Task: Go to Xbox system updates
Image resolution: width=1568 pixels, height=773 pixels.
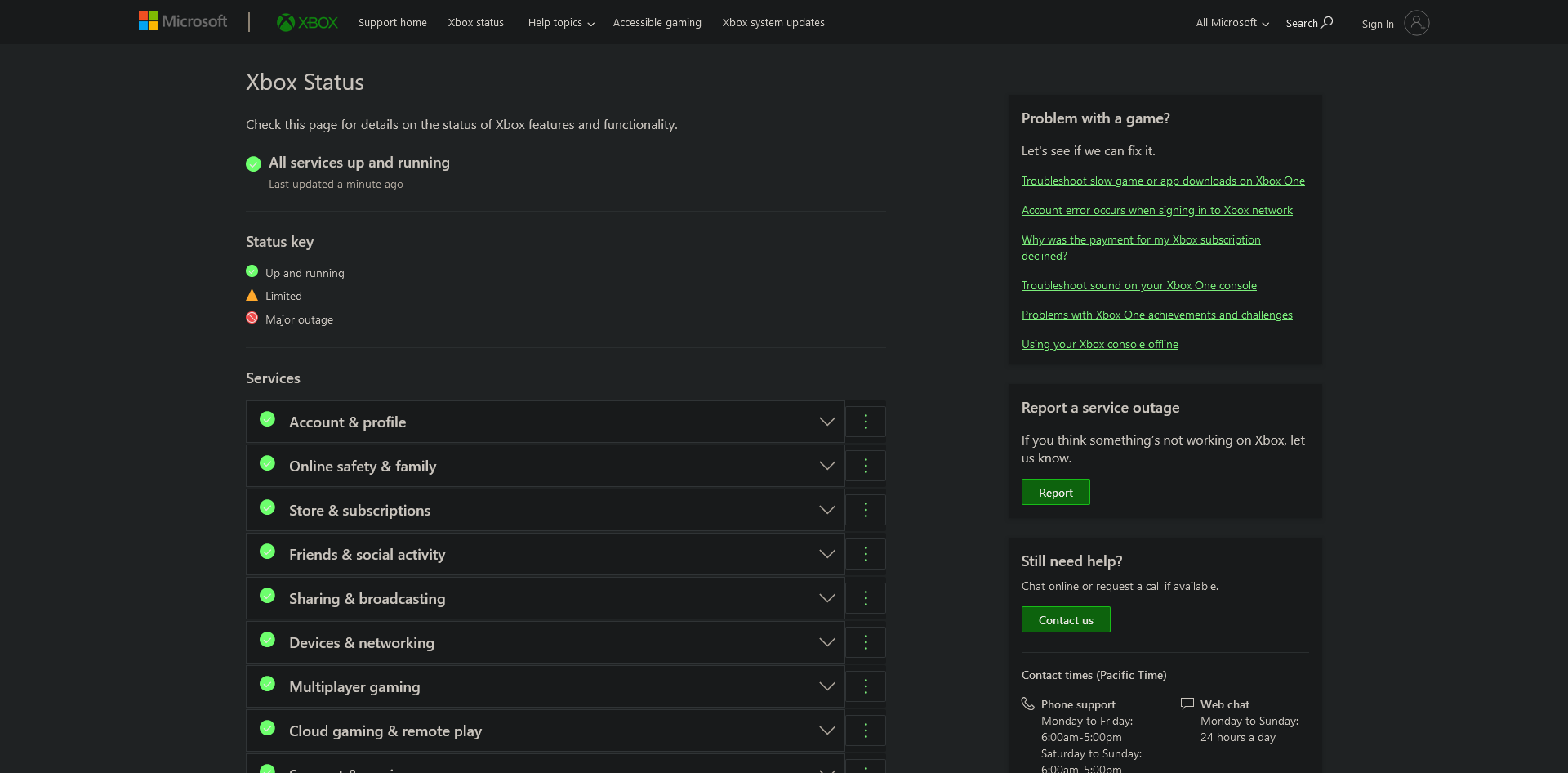Action: pyautogui.click(x=773, y=23)
